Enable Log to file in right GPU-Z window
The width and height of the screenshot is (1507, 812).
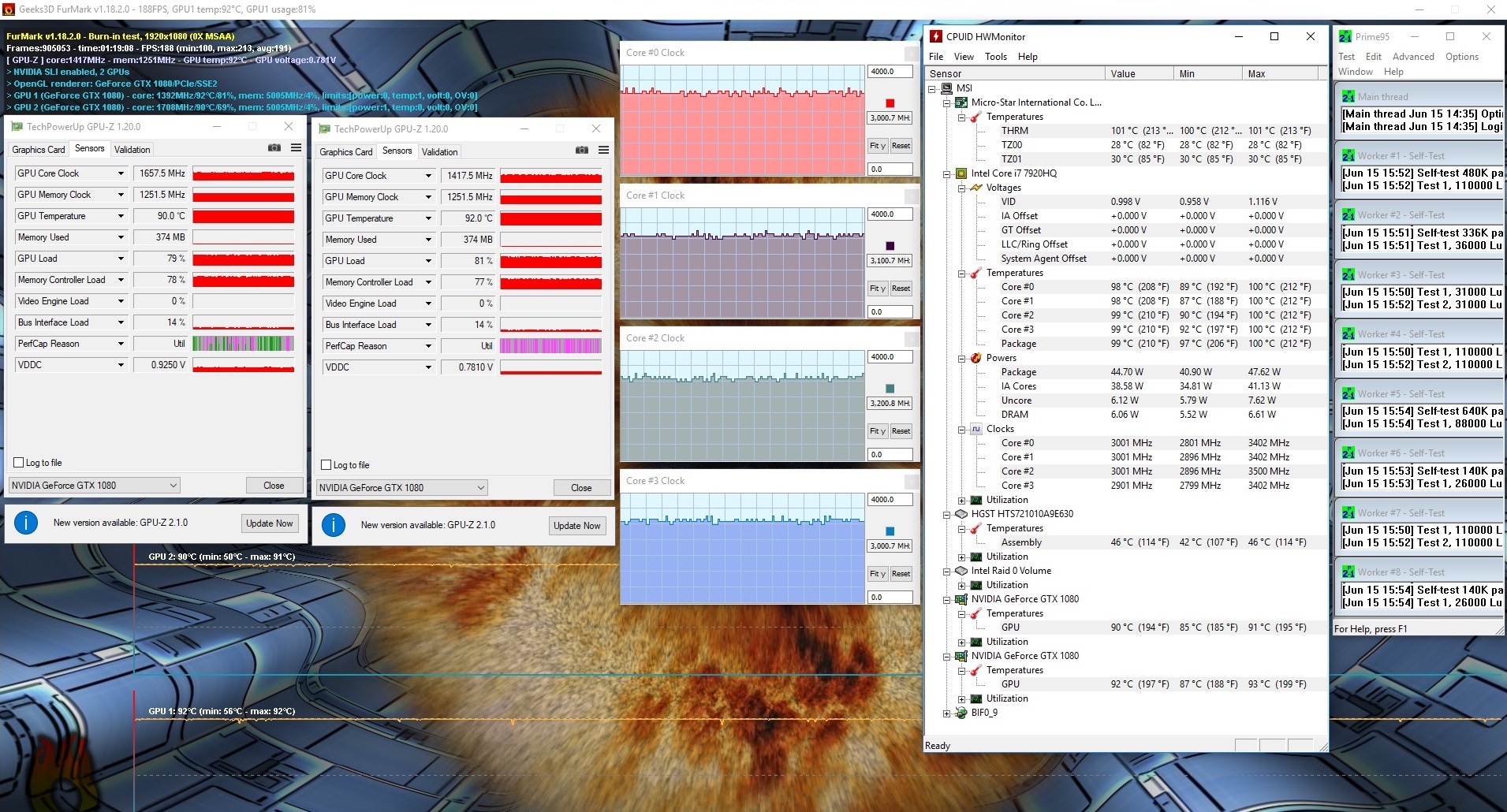[x=326, y=465]
